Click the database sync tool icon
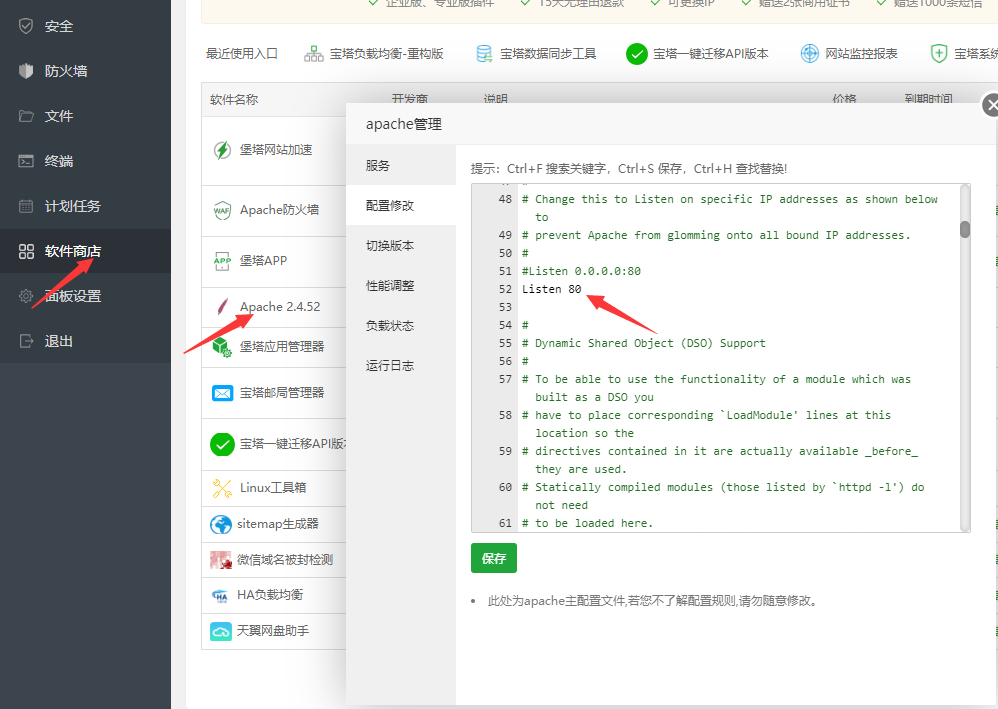 (484, 54)
